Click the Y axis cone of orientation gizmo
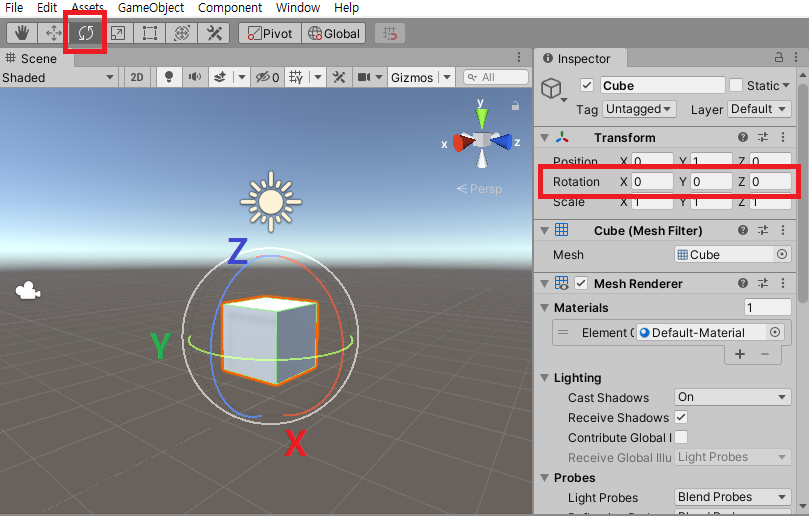The height and width of the screenshot is (516, 809). click(481, 117)
